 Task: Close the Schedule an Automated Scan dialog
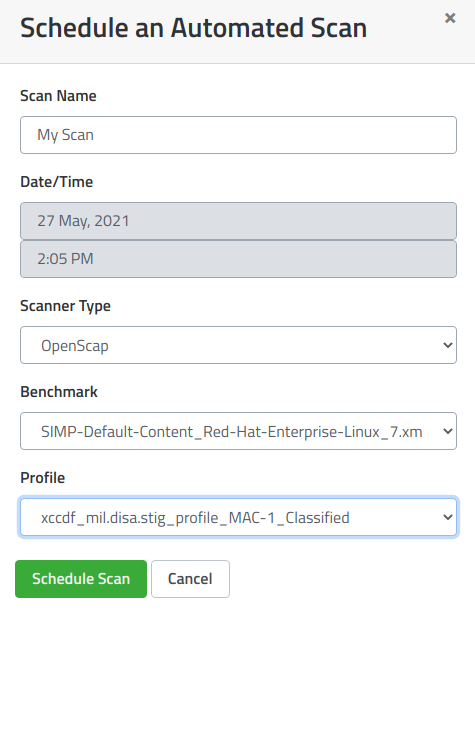(x=450, y=18)
